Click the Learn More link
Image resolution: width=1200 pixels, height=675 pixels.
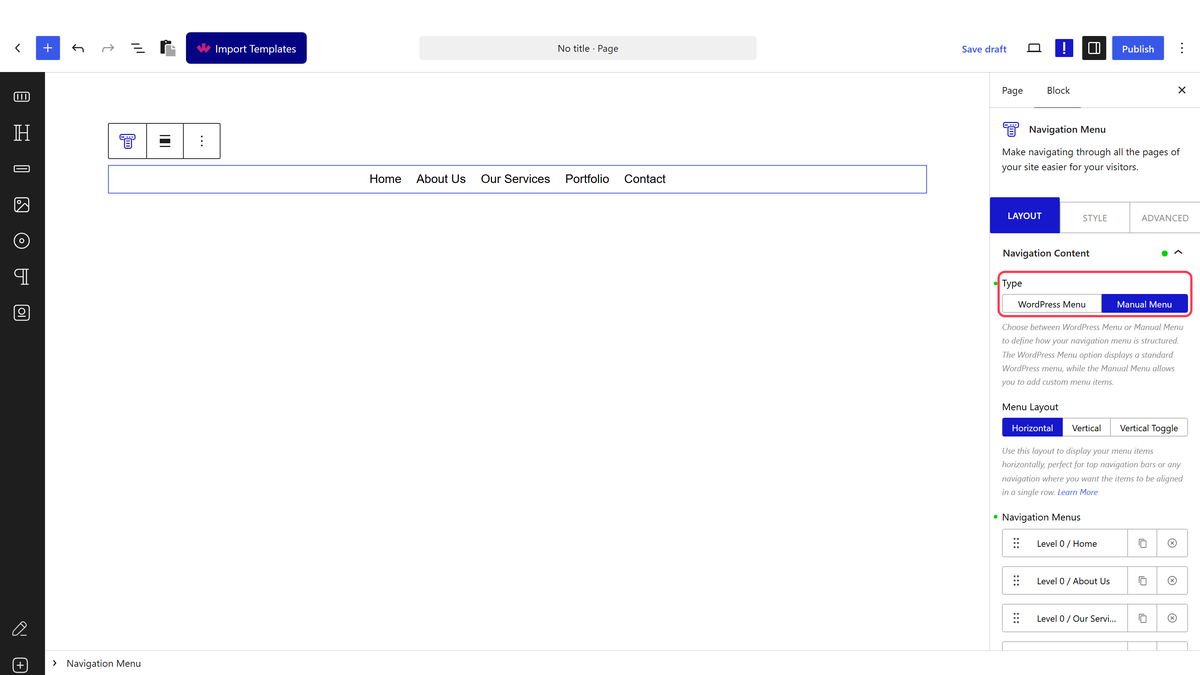coord(1077,492)
